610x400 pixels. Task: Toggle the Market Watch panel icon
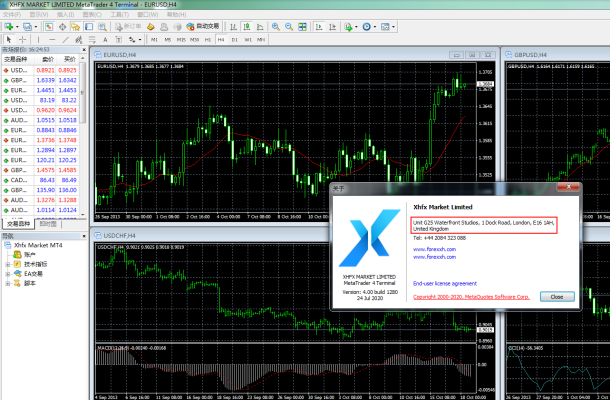pos(49,27)
